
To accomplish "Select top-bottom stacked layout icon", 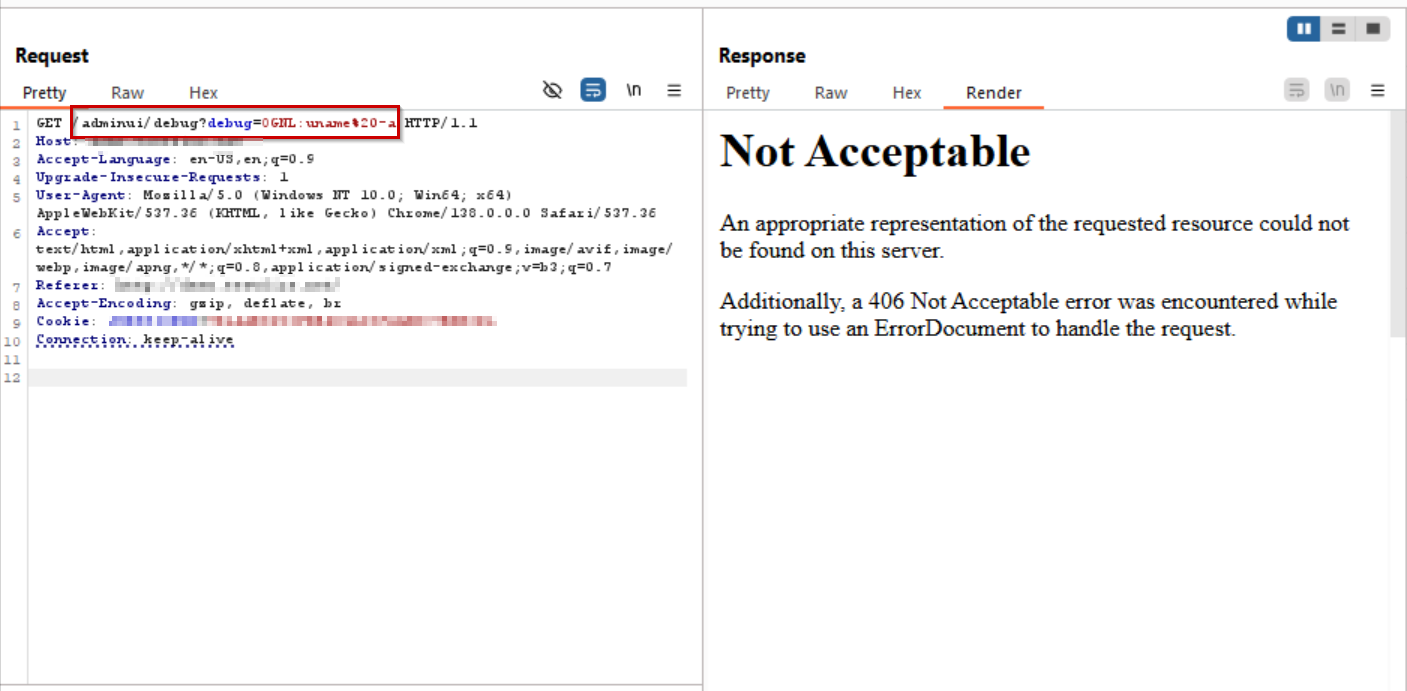I will pyautogui.click(x=1338, y=29).
